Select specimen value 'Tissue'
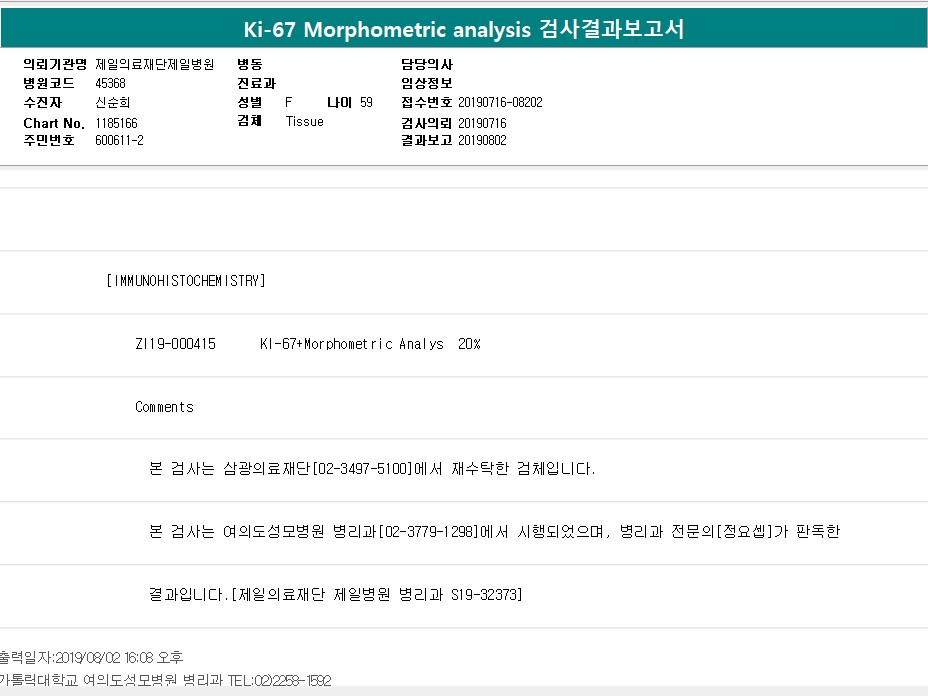 coord(304,121)
